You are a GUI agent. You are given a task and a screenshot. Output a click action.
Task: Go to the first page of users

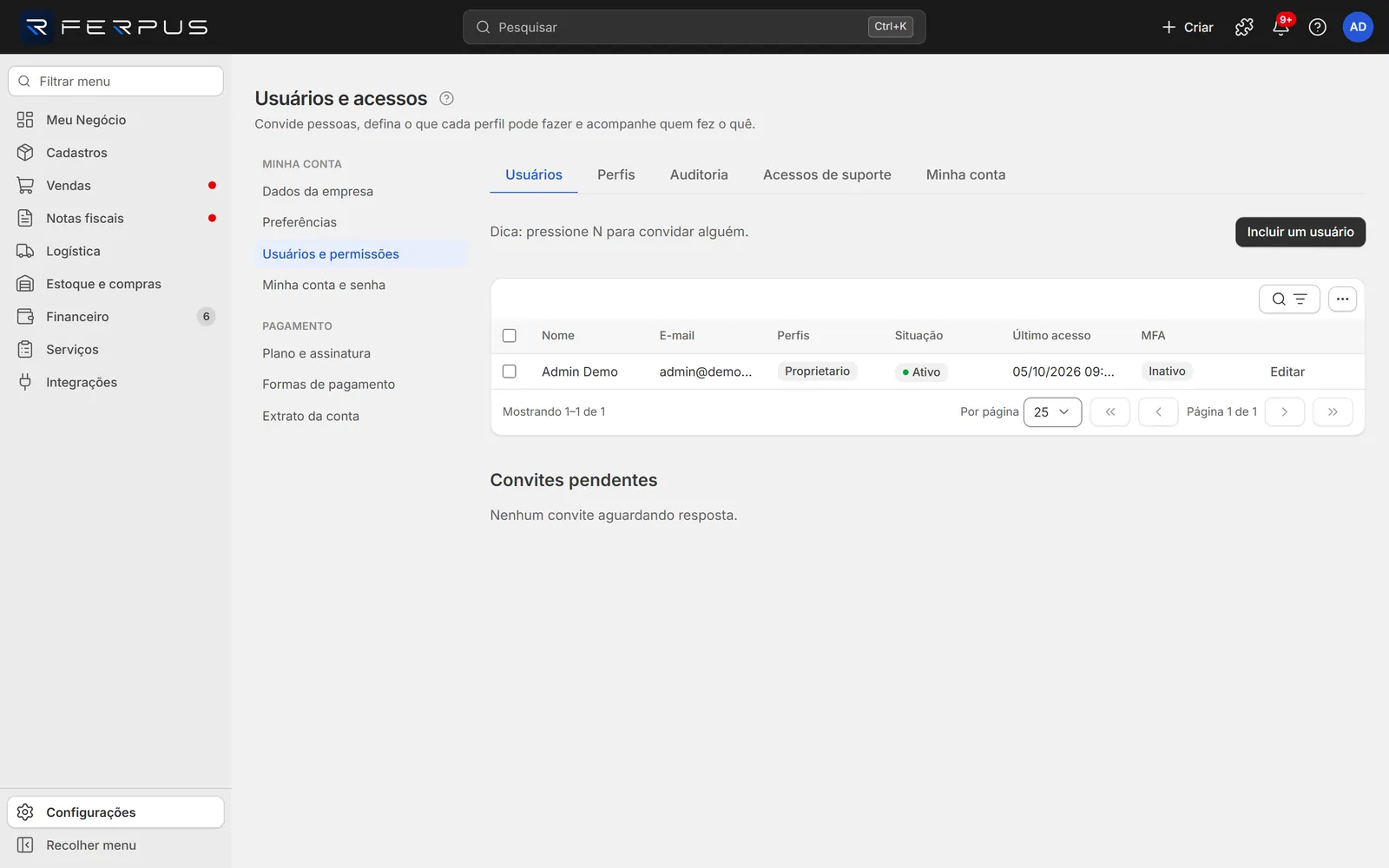(1109, 411)
